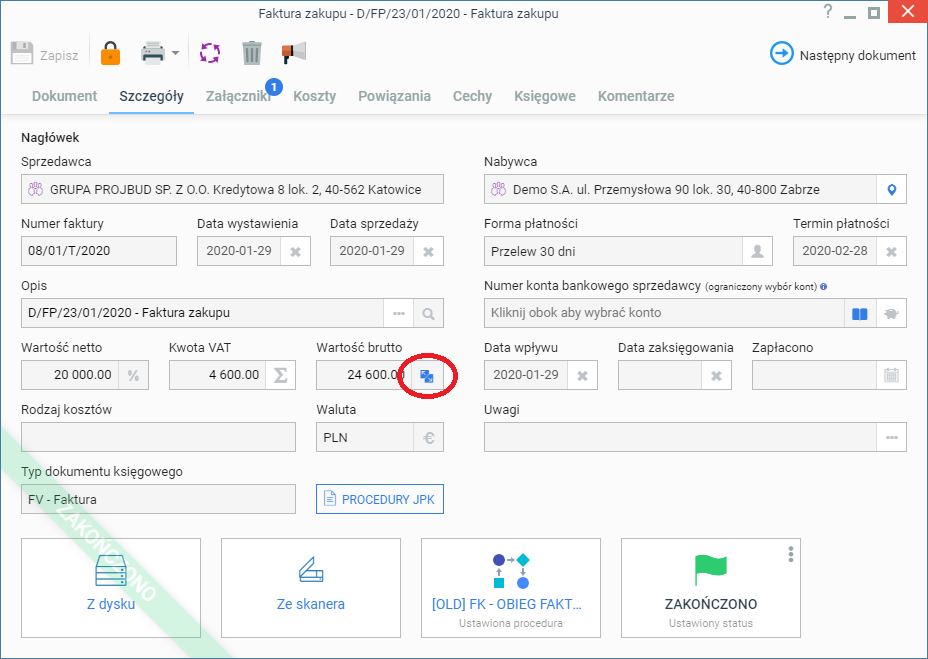Click the Typ dokumentu księgowego field
The width and height of the screenshot is (928, 659).
(x=159, y=499)
